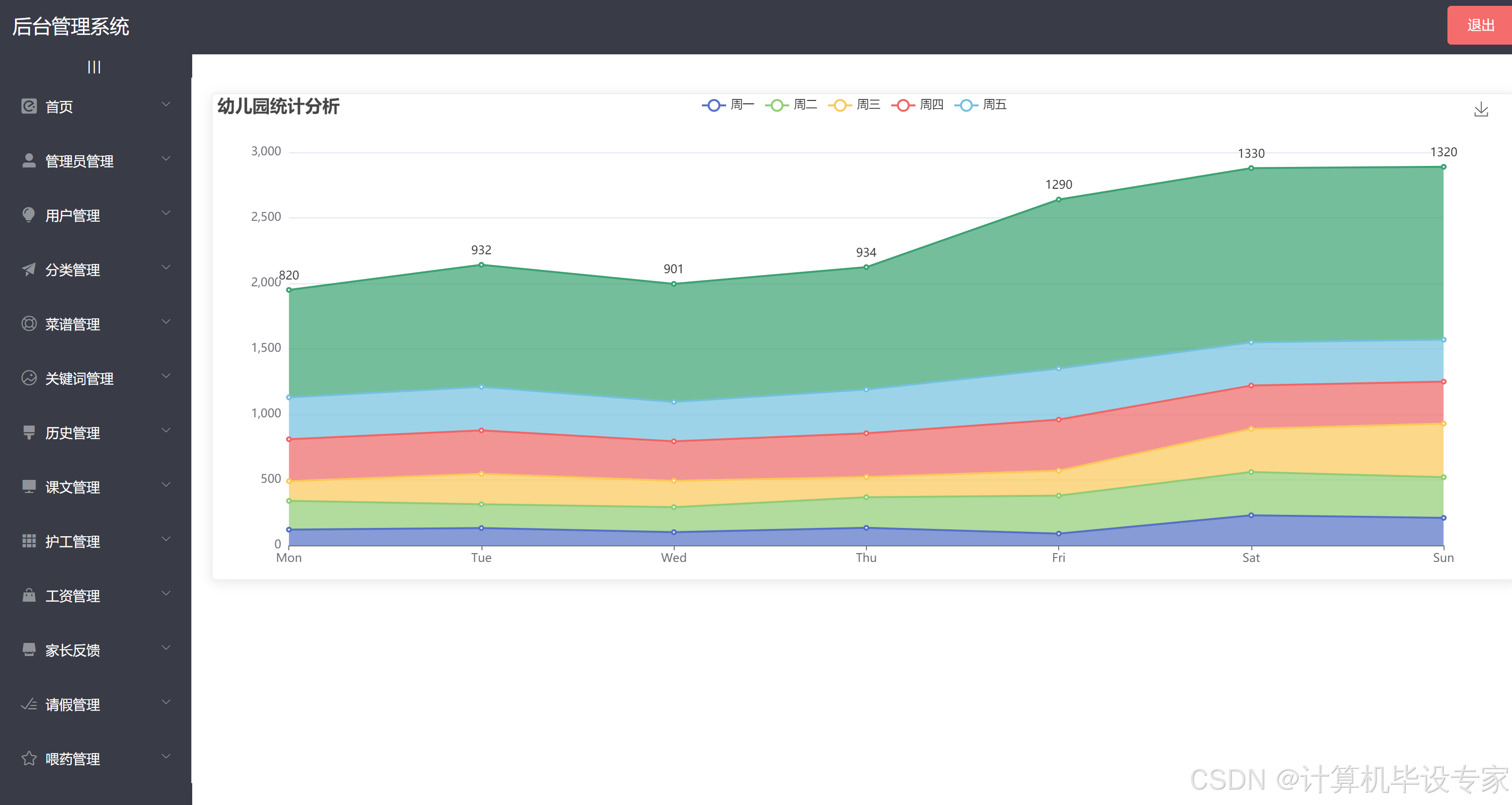Click the 用户管理 lightbulb icon

29,215
